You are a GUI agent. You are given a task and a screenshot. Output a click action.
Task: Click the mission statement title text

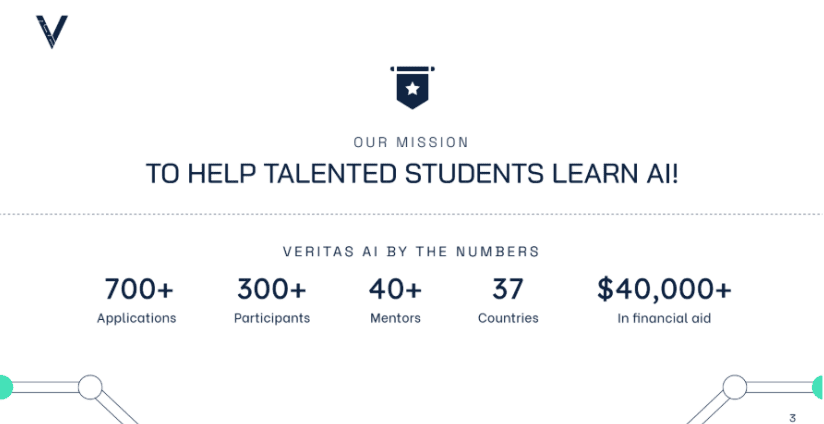(x=413, y=173)
